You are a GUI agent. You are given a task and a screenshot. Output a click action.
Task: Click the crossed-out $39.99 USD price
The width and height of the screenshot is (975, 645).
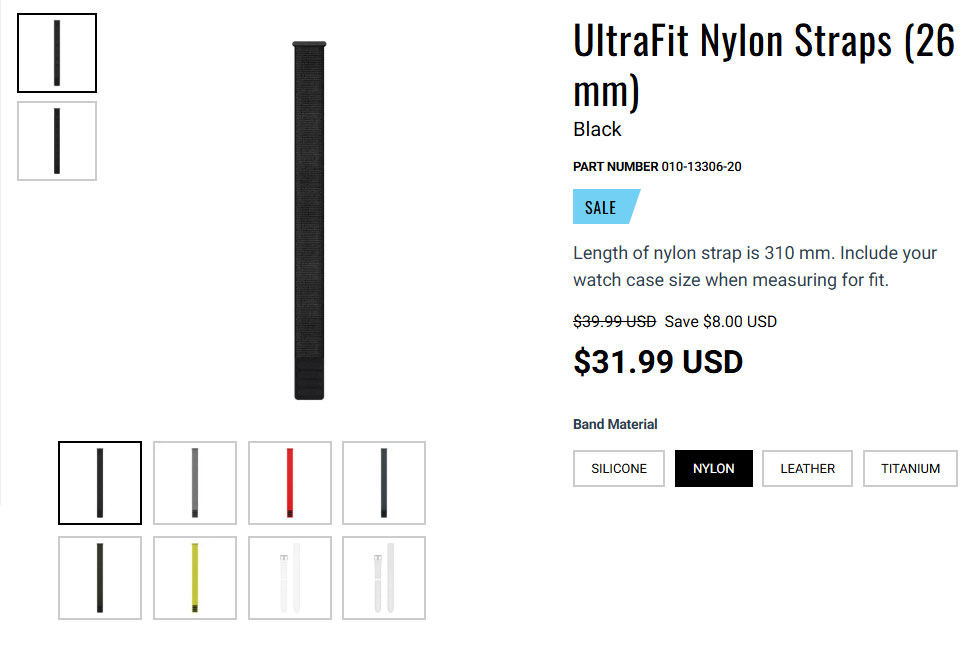(x=614, y=322)
